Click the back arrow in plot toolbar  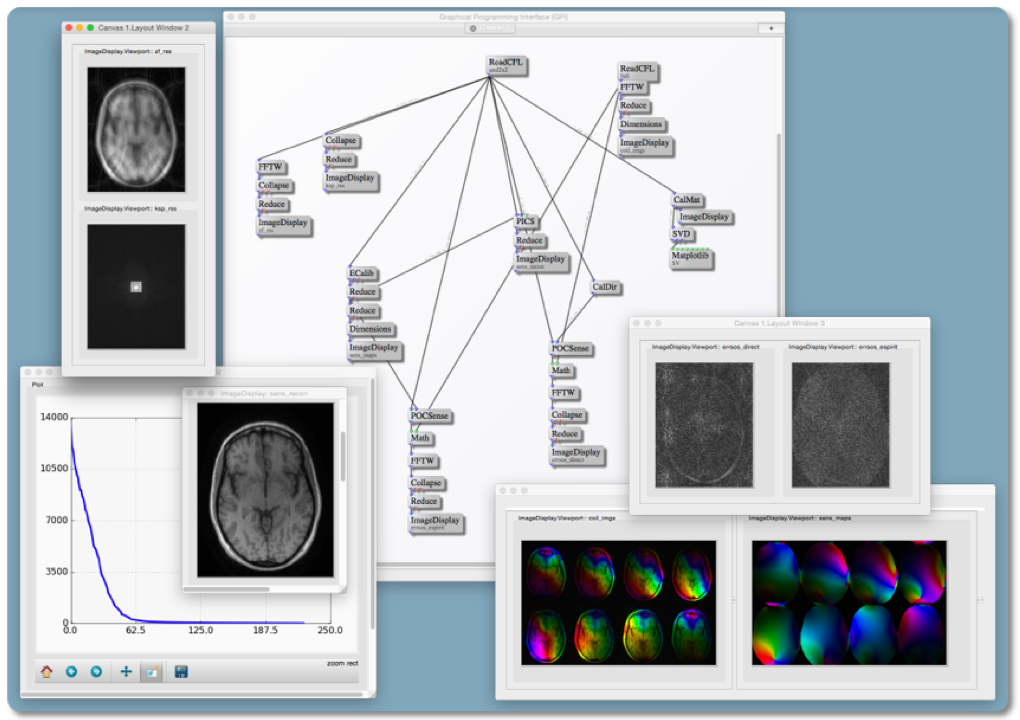(72, 672)
